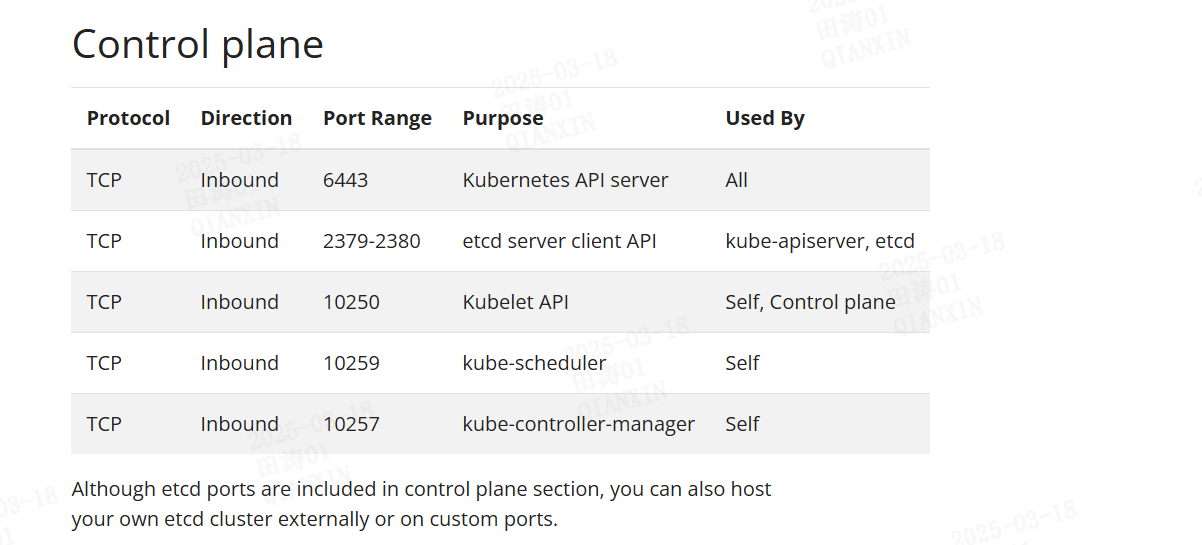The image size is (1202, 545).
Task: Select the "kube-controller-manager" purpose cell
Action: pos(578,424)
